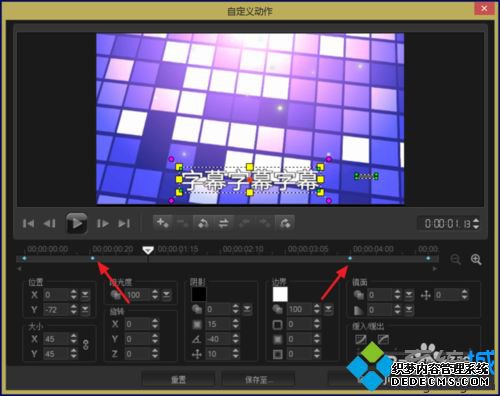Open the mirror opacity slider dropdown
Viewport: 500px width, 396px height.
tap(409, 295)
